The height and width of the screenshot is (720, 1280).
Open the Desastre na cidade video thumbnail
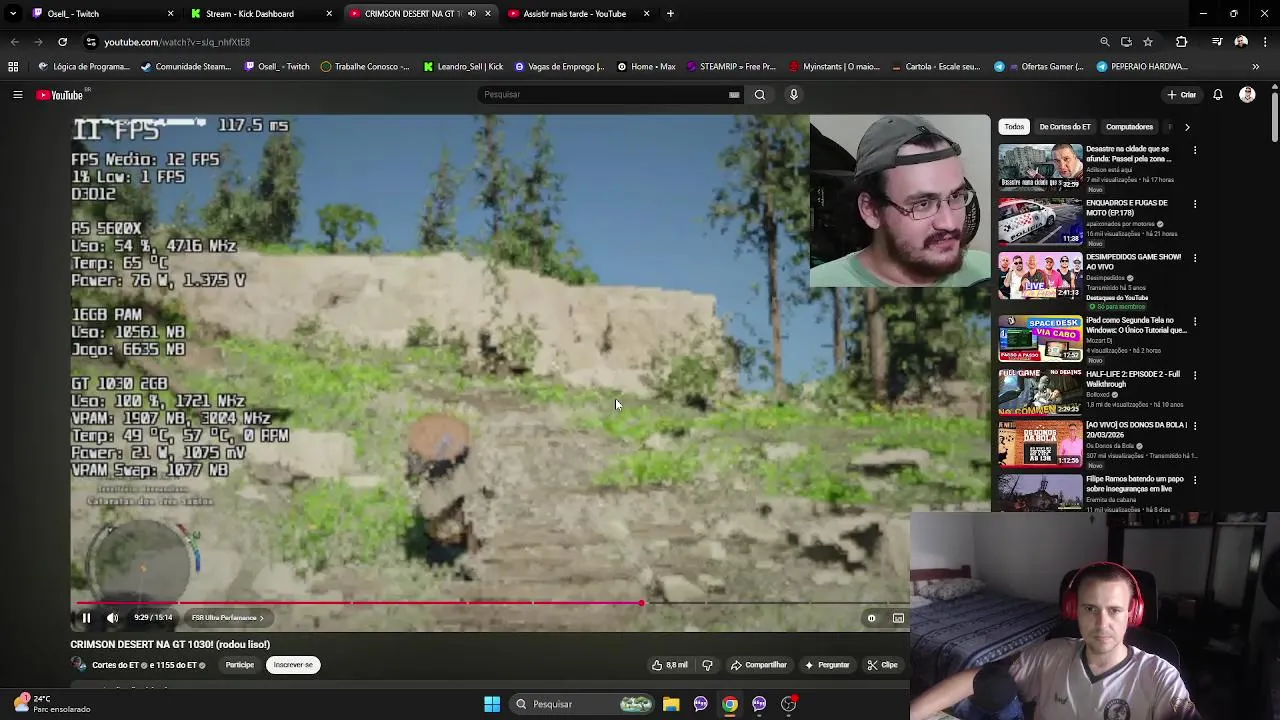(1040, 167)
